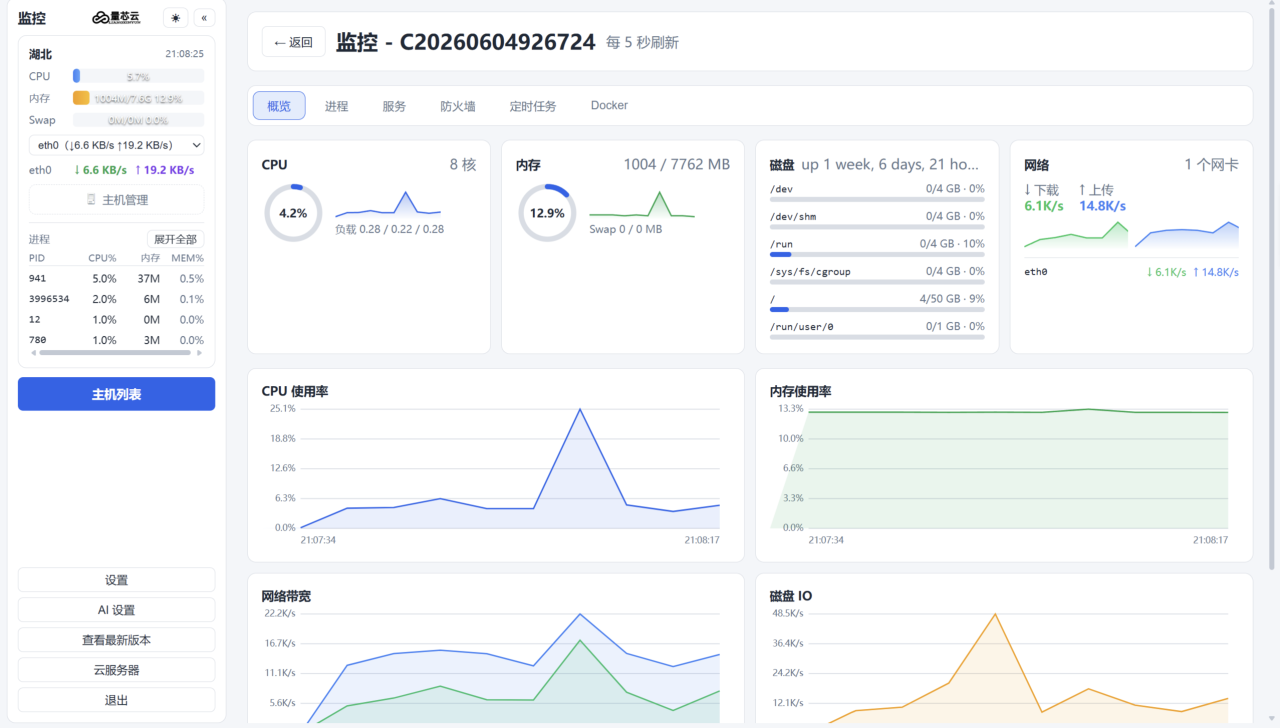Open 设置 settings in the sidebar
Image resolution: width=1280 pixels, height=728 pixels.
click(116, 580)
